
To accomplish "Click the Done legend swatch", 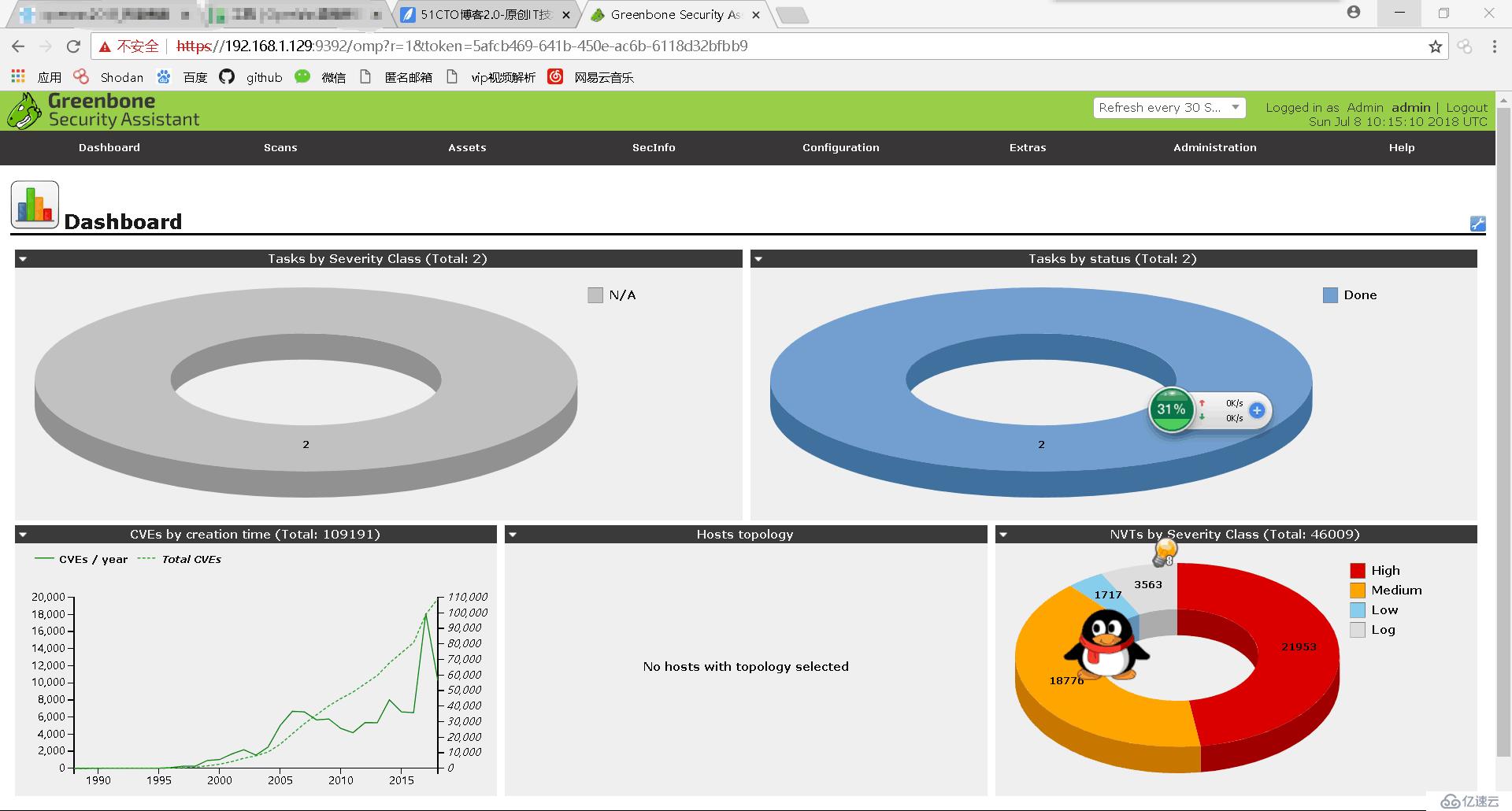I will tap(1330, 295).
